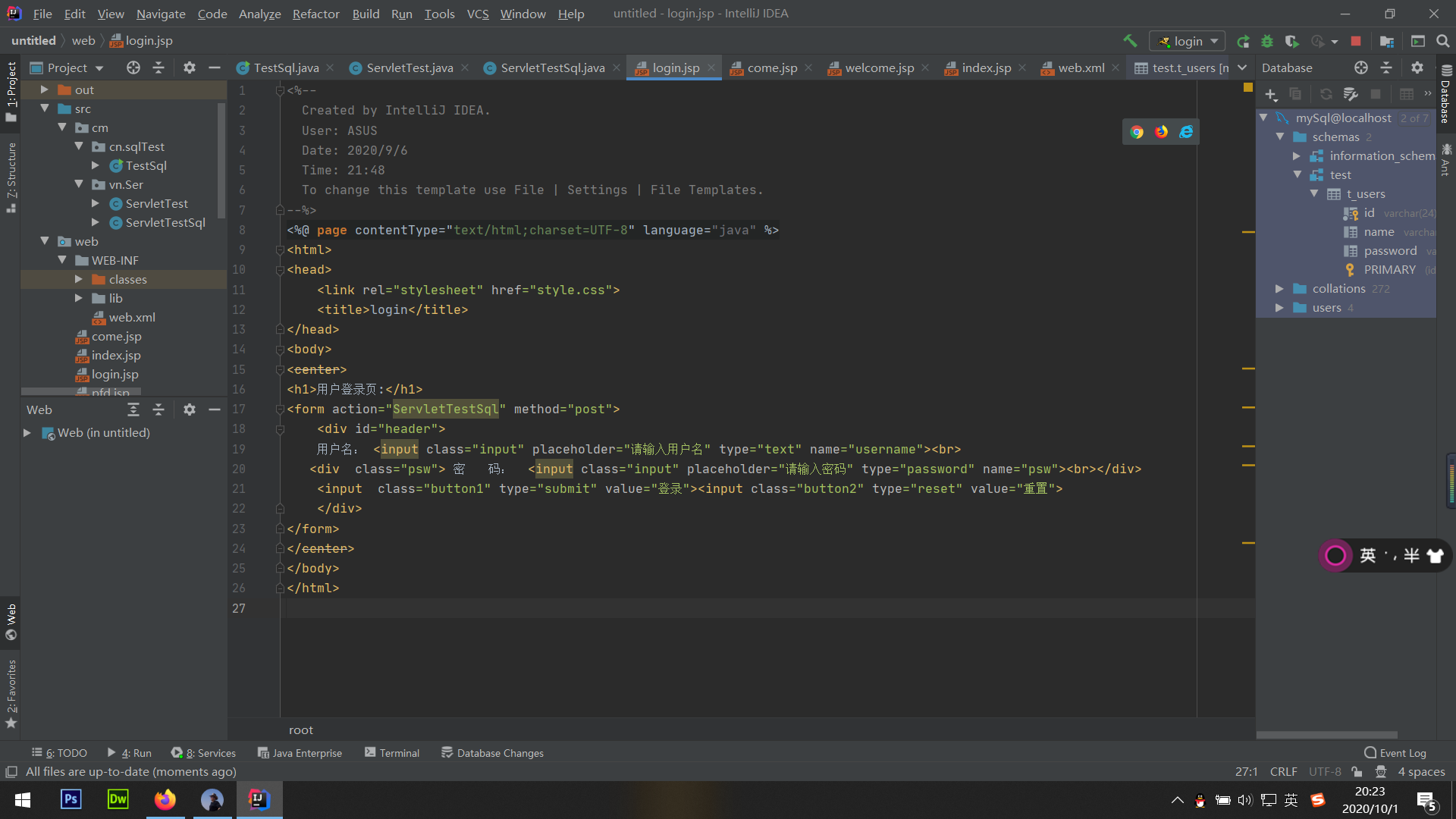Screen dimensions: 1456x819
Task: Open index.jsp in the Project tree
Action: [x=116, y=355]
